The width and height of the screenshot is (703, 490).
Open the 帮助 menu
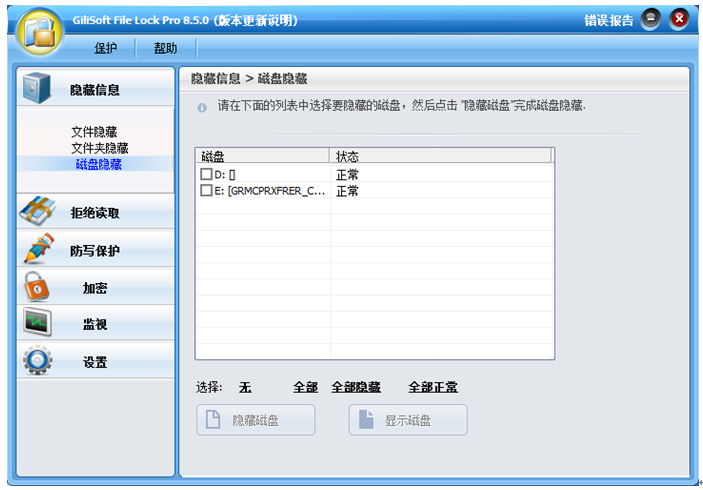(165, 48)
